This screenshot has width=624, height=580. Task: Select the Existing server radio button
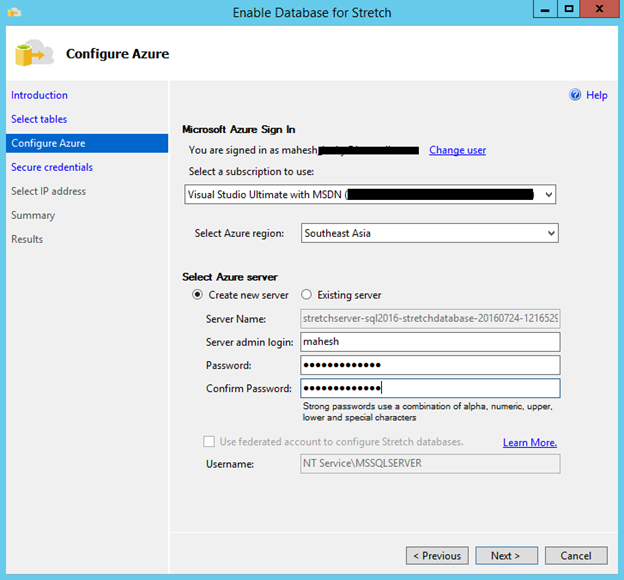307,295
